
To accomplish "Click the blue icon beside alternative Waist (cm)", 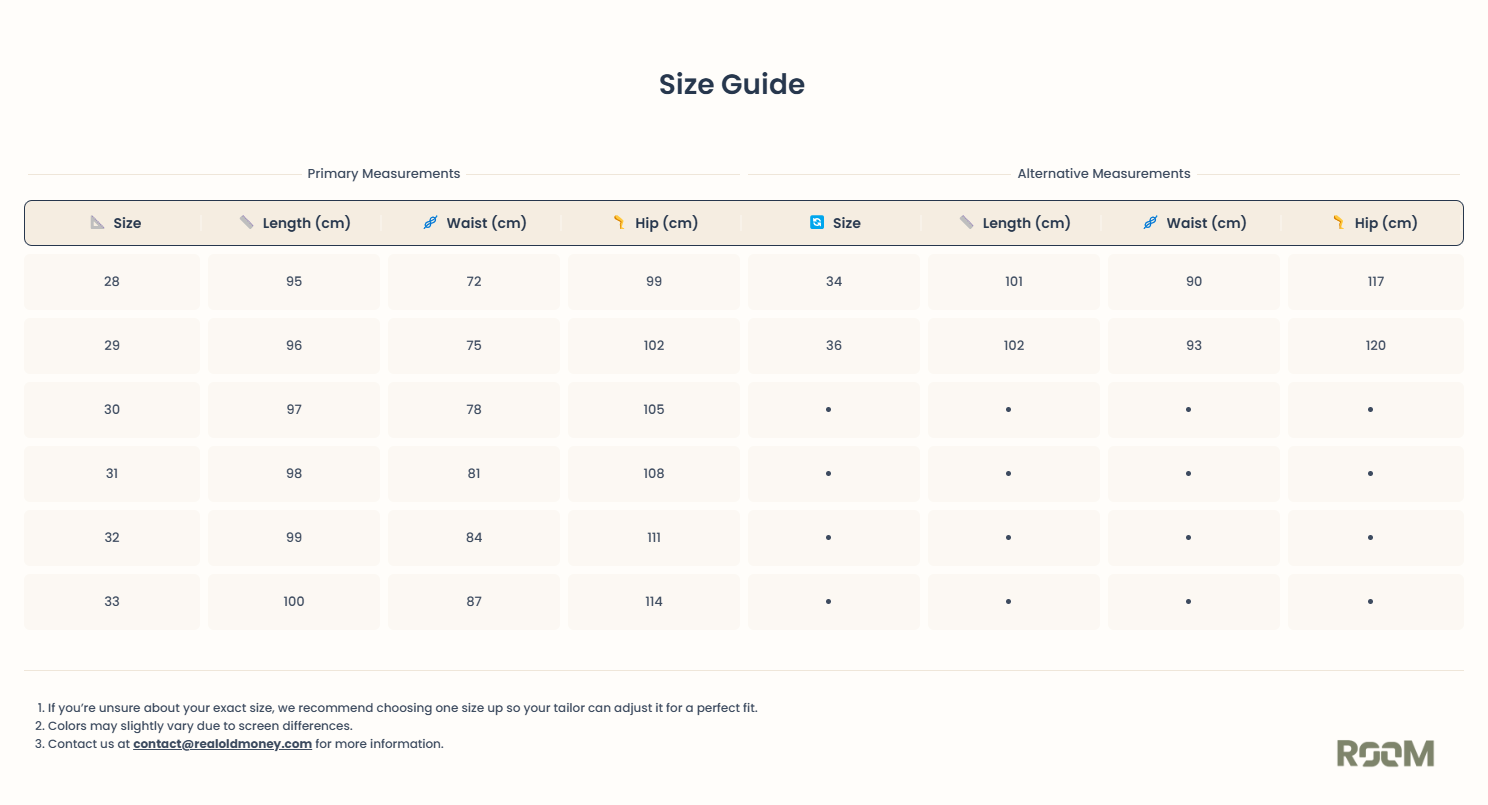I will pyautogui.click(x=1150, y=223).
